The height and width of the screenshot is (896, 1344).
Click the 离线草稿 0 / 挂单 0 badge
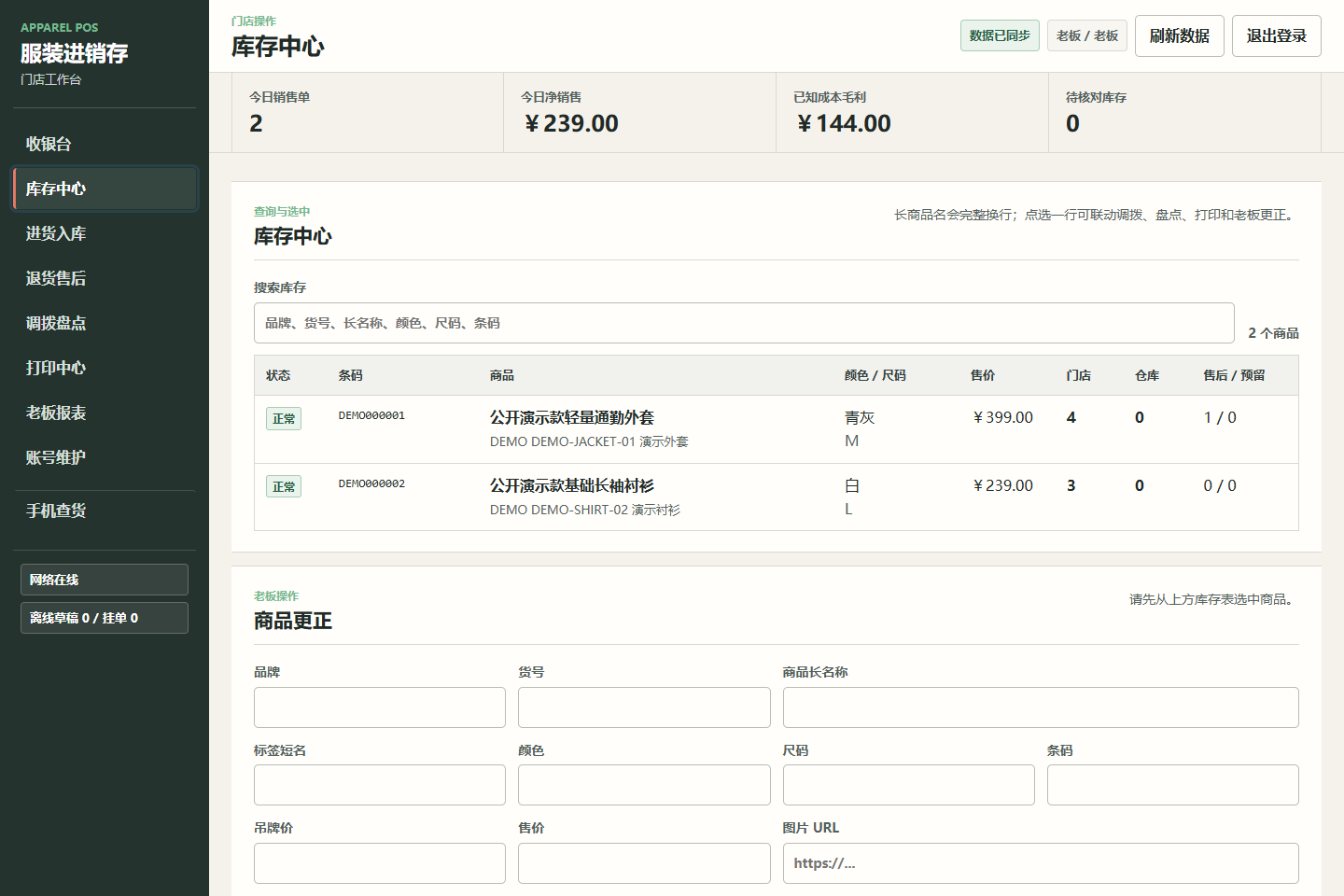click(105, 618)
